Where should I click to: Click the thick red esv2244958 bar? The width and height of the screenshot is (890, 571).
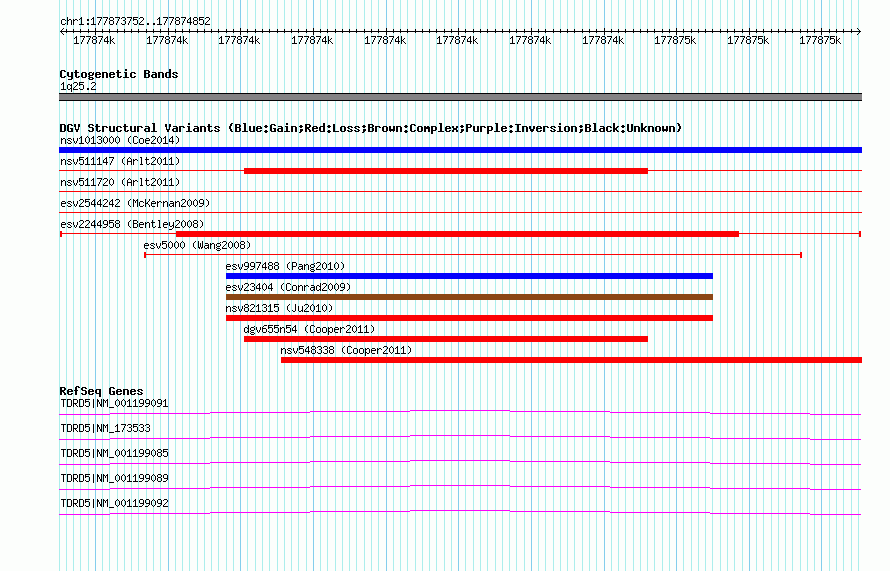pos(457,234)
